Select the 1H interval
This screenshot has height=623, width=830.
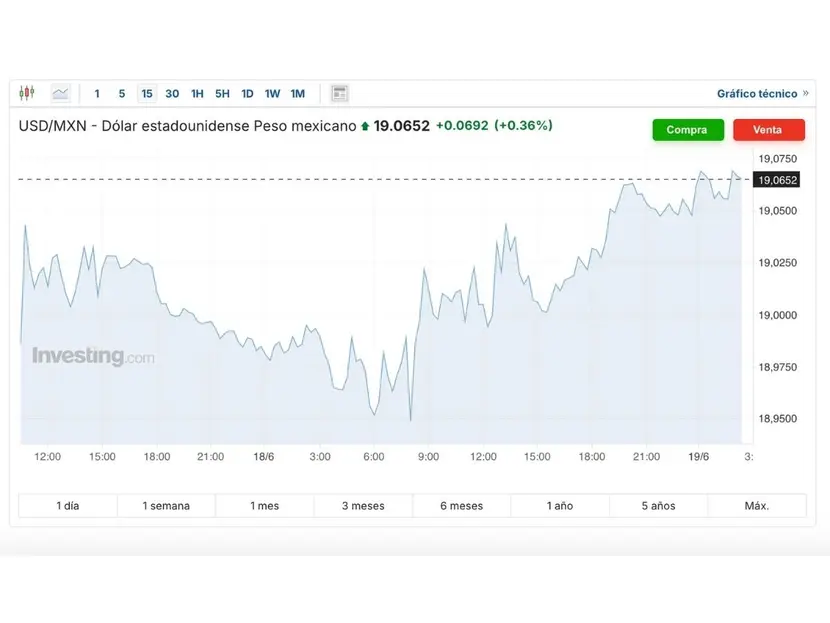(197, 94)
